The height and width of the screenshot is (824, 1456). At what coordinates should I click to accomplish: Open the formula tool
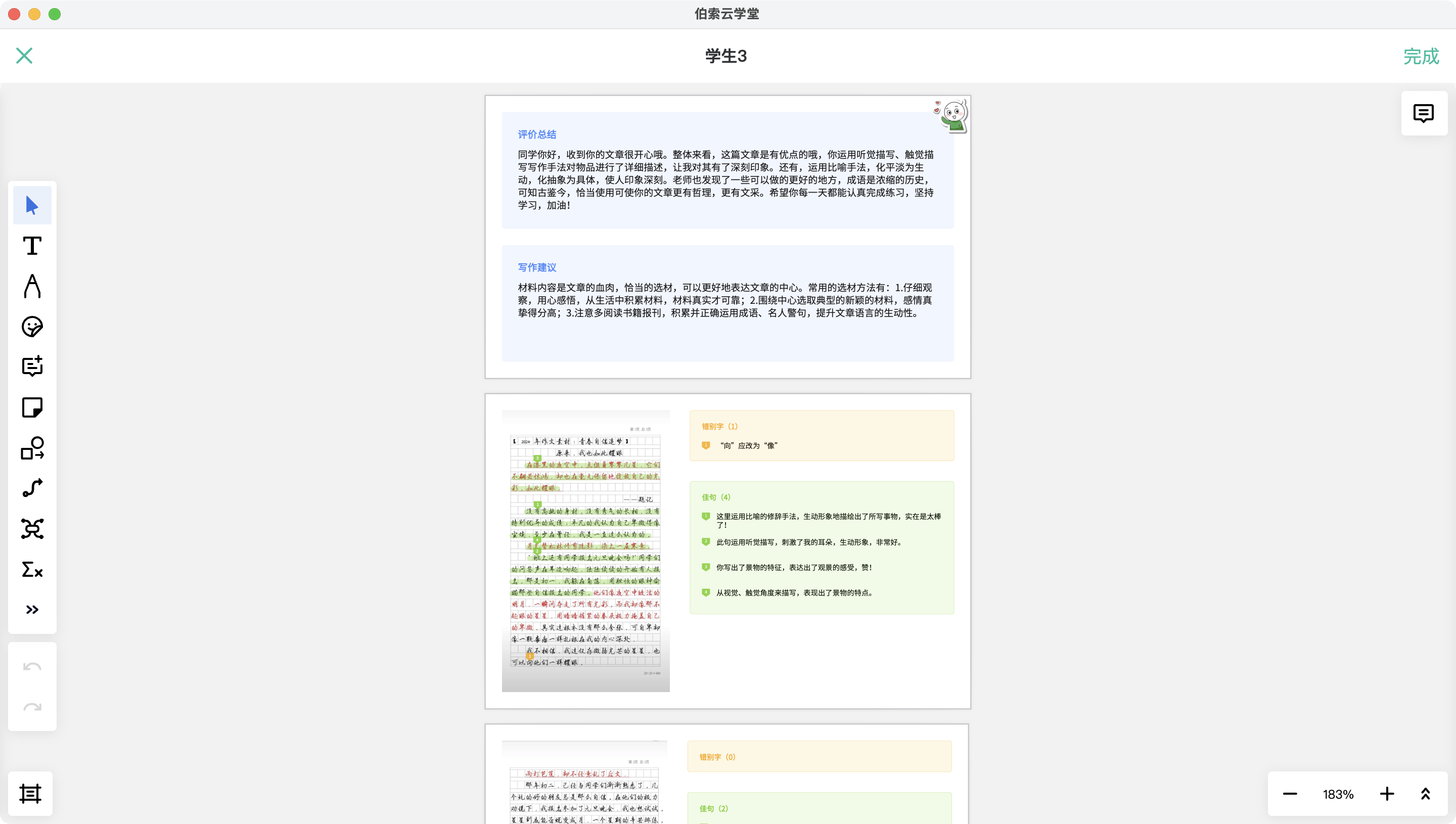(32, 569)
